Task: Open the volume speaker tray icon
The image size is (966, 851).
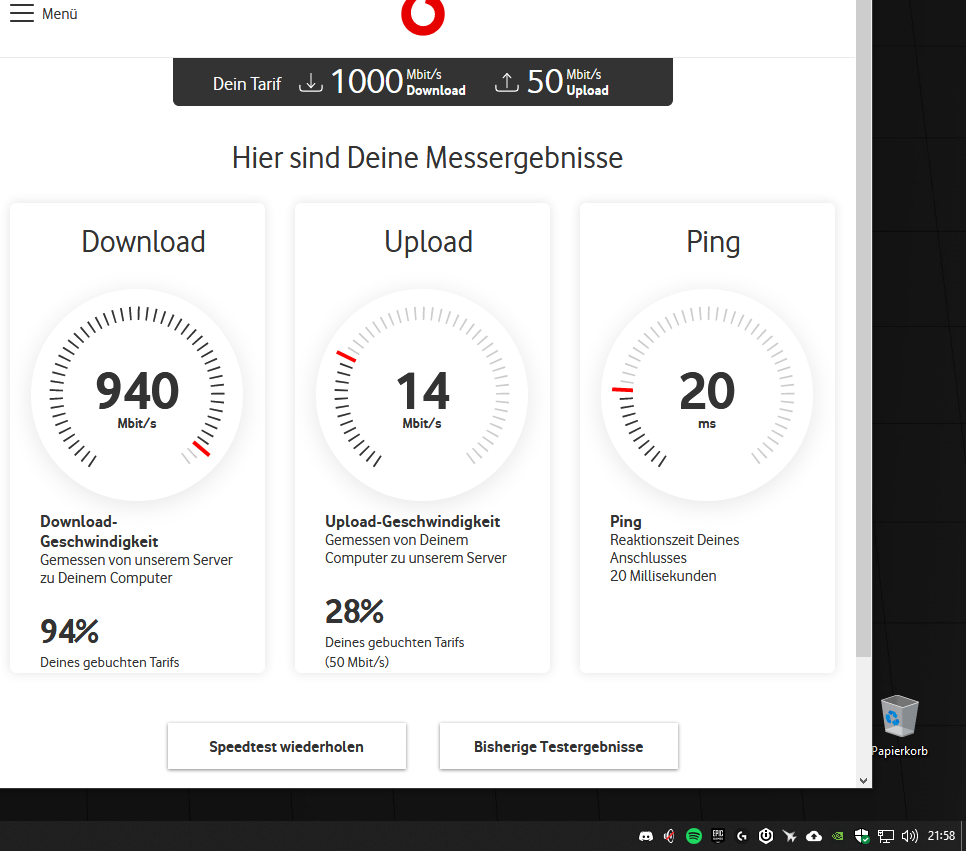Action: point(909,836)
